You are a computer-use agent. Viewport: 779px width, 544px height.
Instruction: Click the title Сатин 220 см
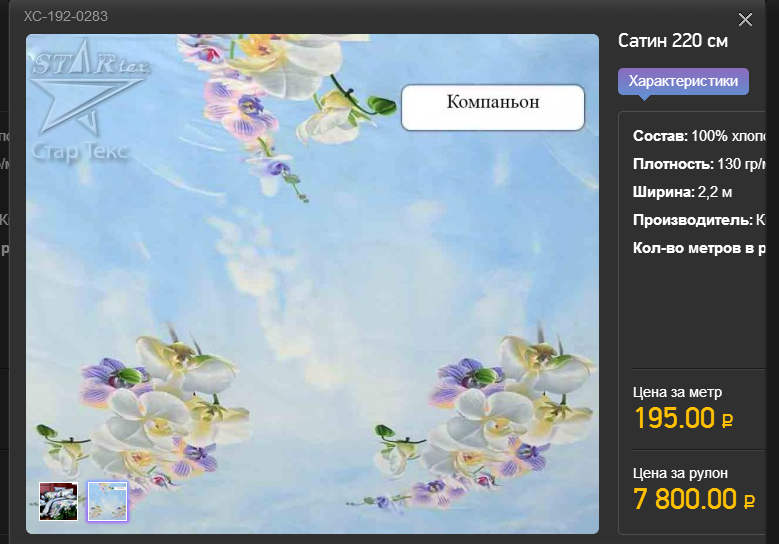click(673, 41)
